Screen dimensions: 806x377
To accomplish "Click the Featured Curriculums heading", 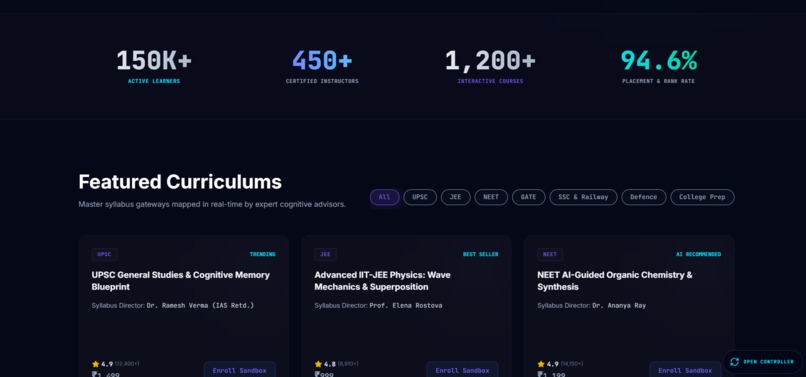I will (180, 182).
